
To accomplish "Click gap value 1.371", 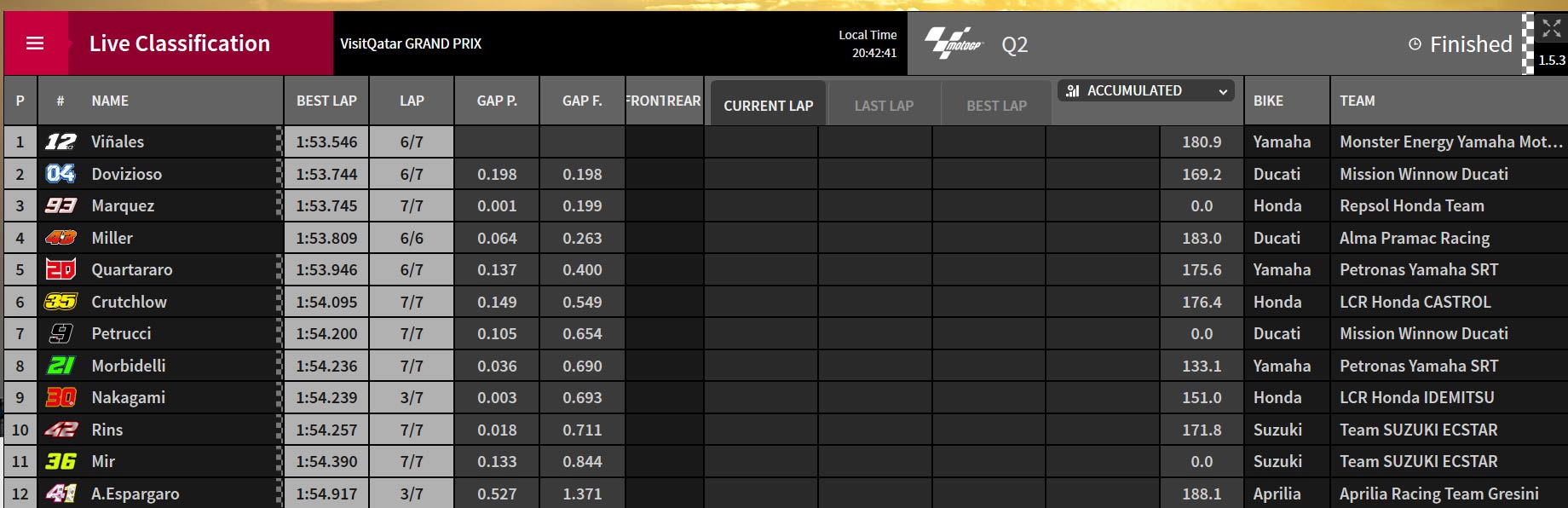I will click(582, 494).
